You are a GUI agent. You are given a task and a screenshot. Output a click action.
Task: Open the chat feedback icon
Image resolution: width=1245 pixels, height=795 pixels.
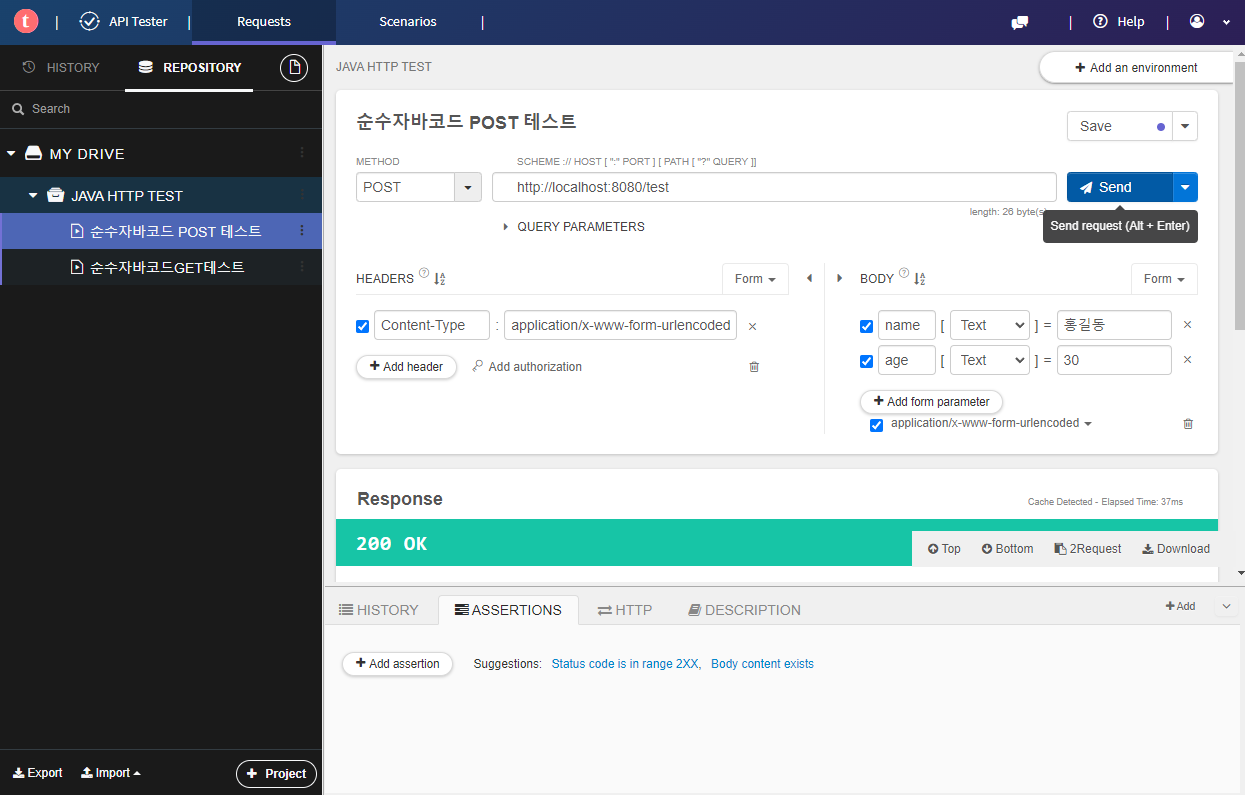[1019, 22]
